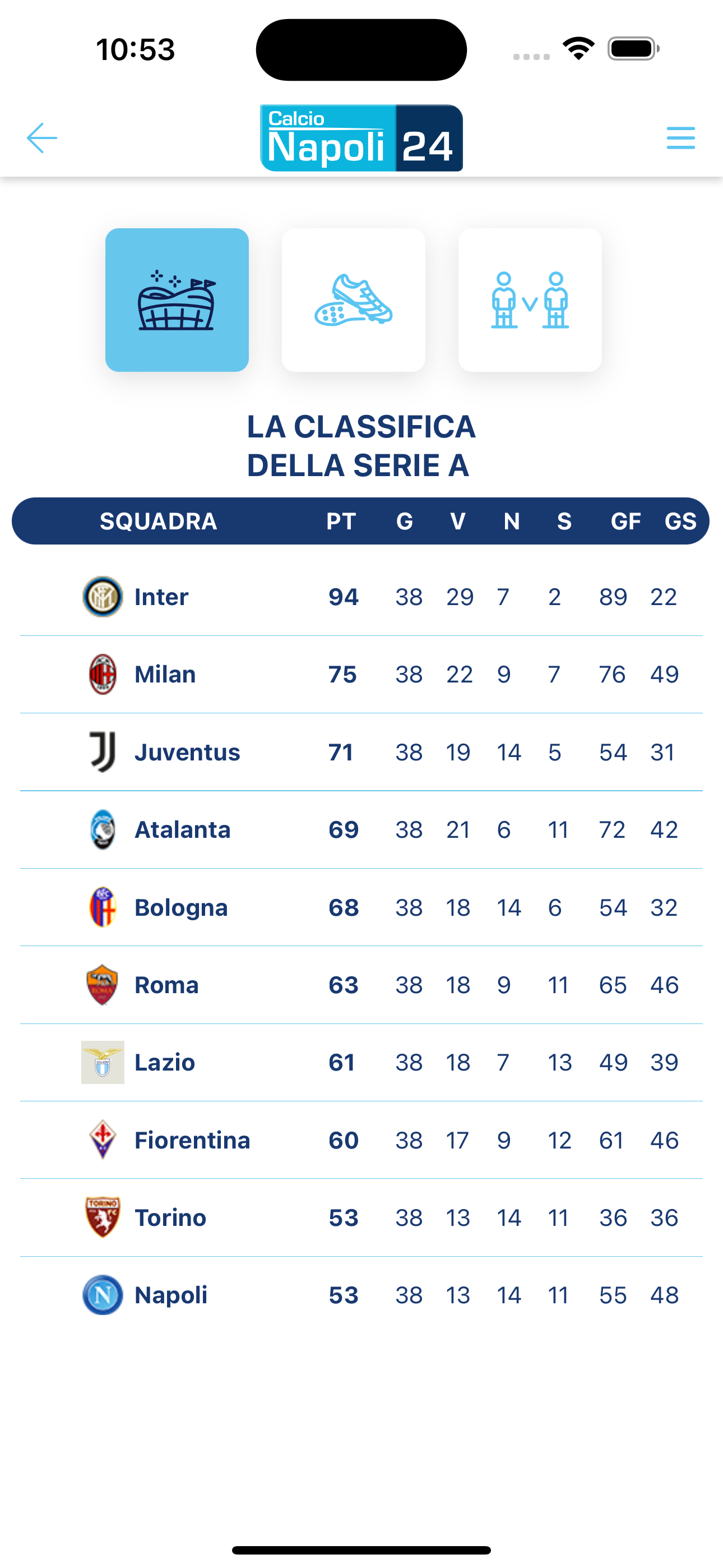723x1568 pixels.
Task: Tap the Calcio Napoli 24 logo
Action: pyautogui.click(x=361, y=138)
